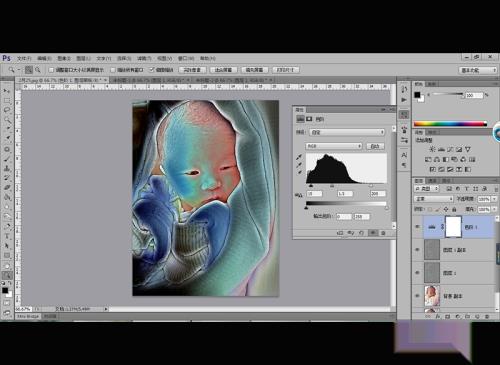Viewport: 500px width, 365px height.
Task: Add Black & White adjustment icon
Action: (x=446, y=159)
